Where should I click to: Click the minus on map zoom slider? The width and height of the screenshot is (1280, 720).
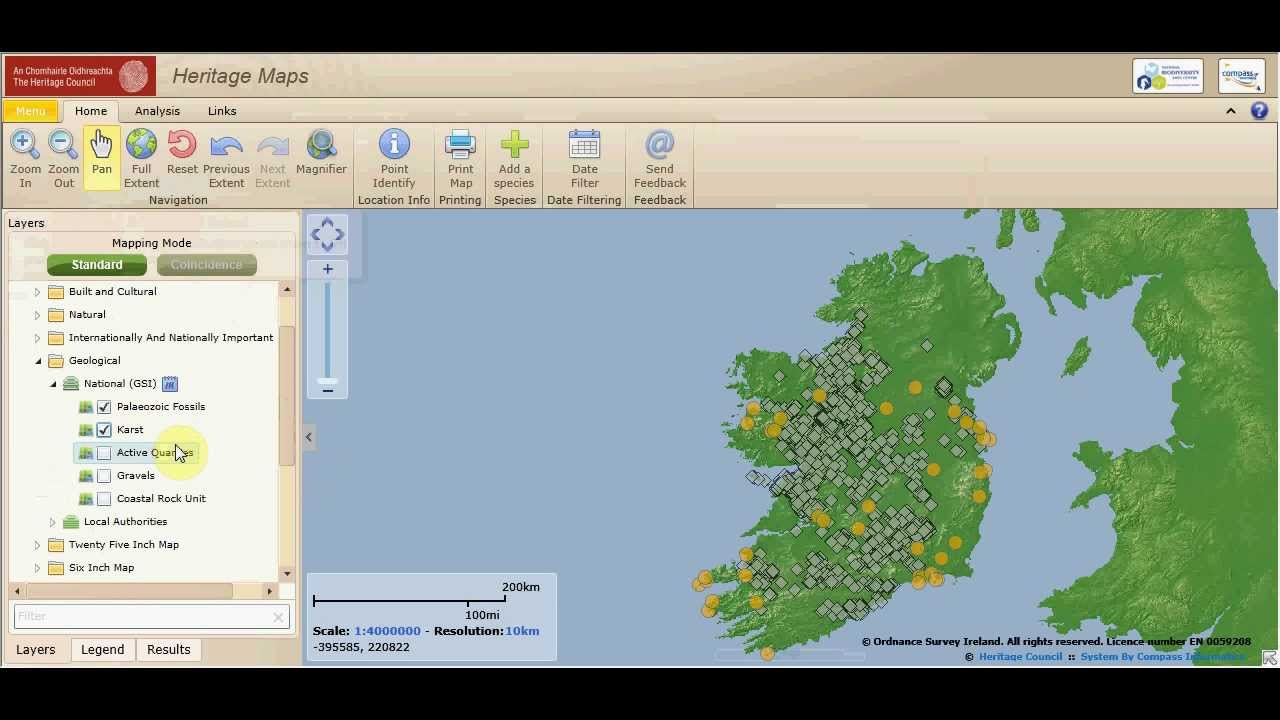tap(327, 390)
